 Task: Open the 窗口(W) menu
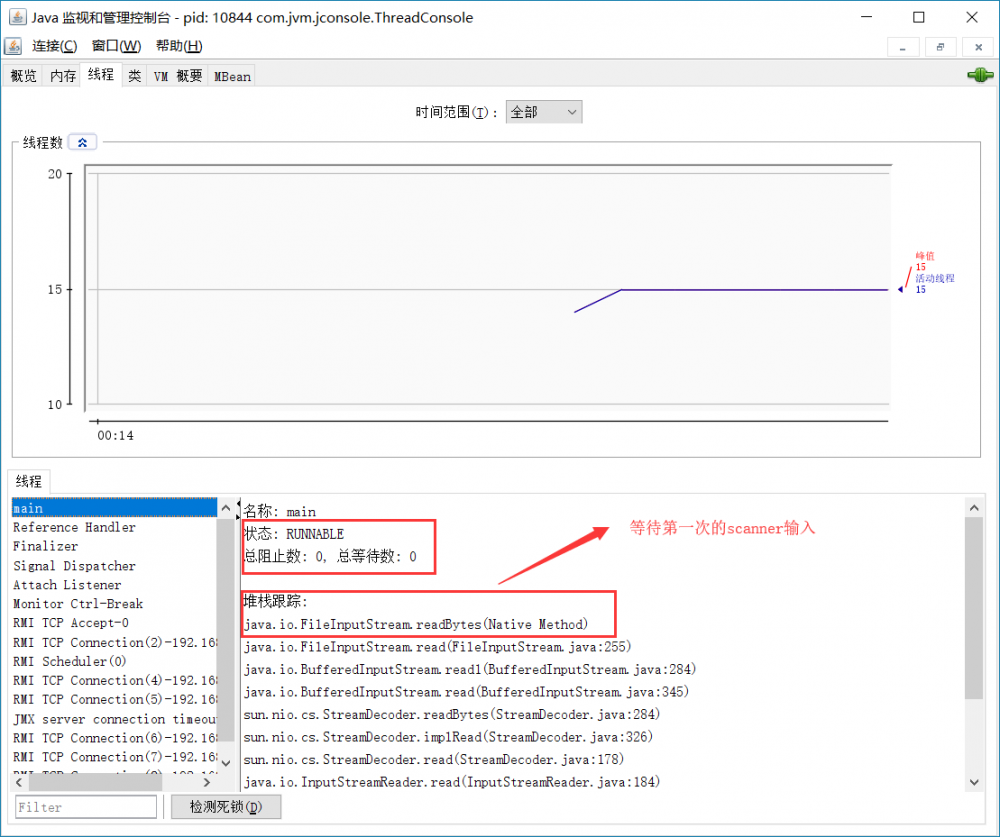click(x=114, y=46)
